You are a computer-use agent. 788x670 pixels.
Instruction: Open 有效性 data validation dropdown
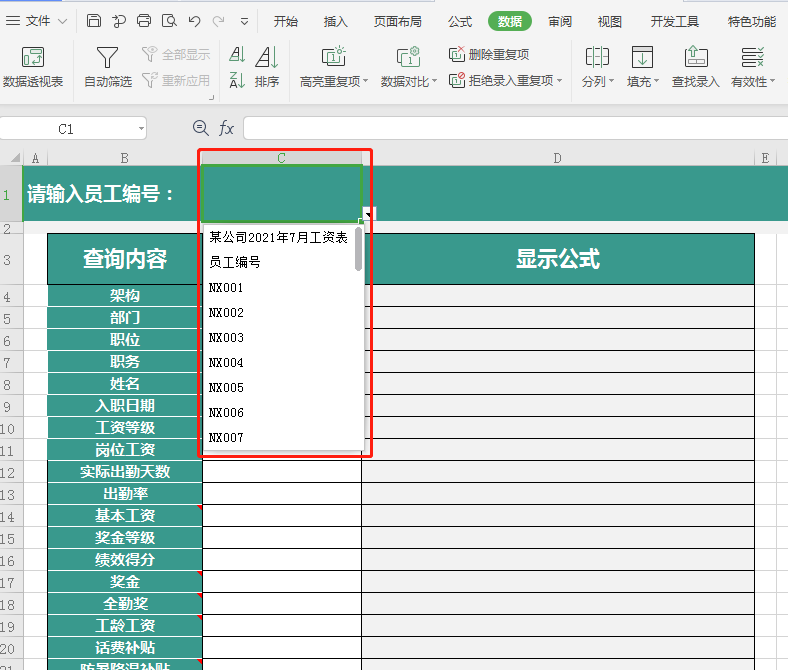click(x=753, y=67)
